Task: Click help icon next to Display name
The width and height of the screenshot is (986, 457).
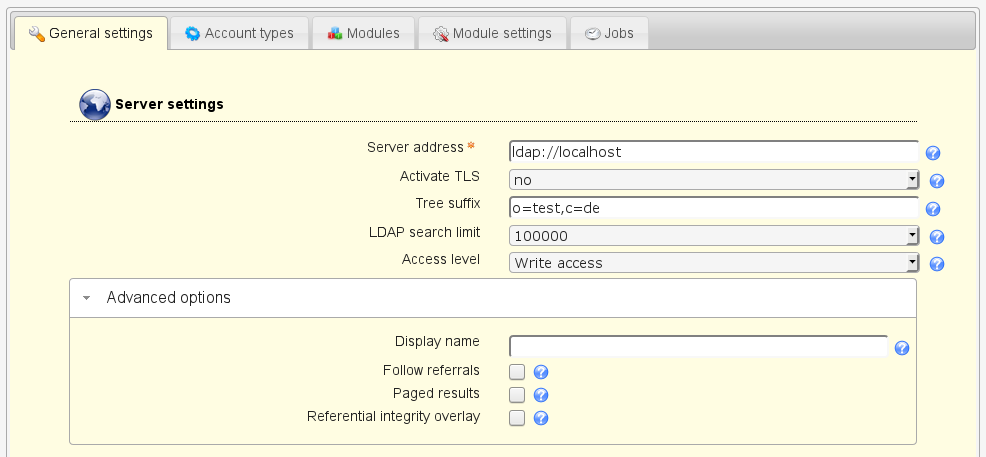Action: pos(901,348)
